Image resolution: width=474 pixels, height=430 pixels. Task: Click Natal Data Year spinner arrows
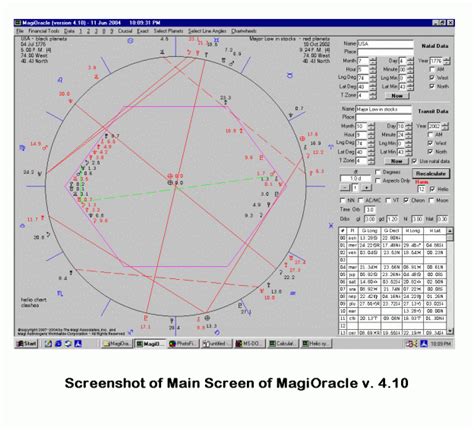tap(447, 61)
